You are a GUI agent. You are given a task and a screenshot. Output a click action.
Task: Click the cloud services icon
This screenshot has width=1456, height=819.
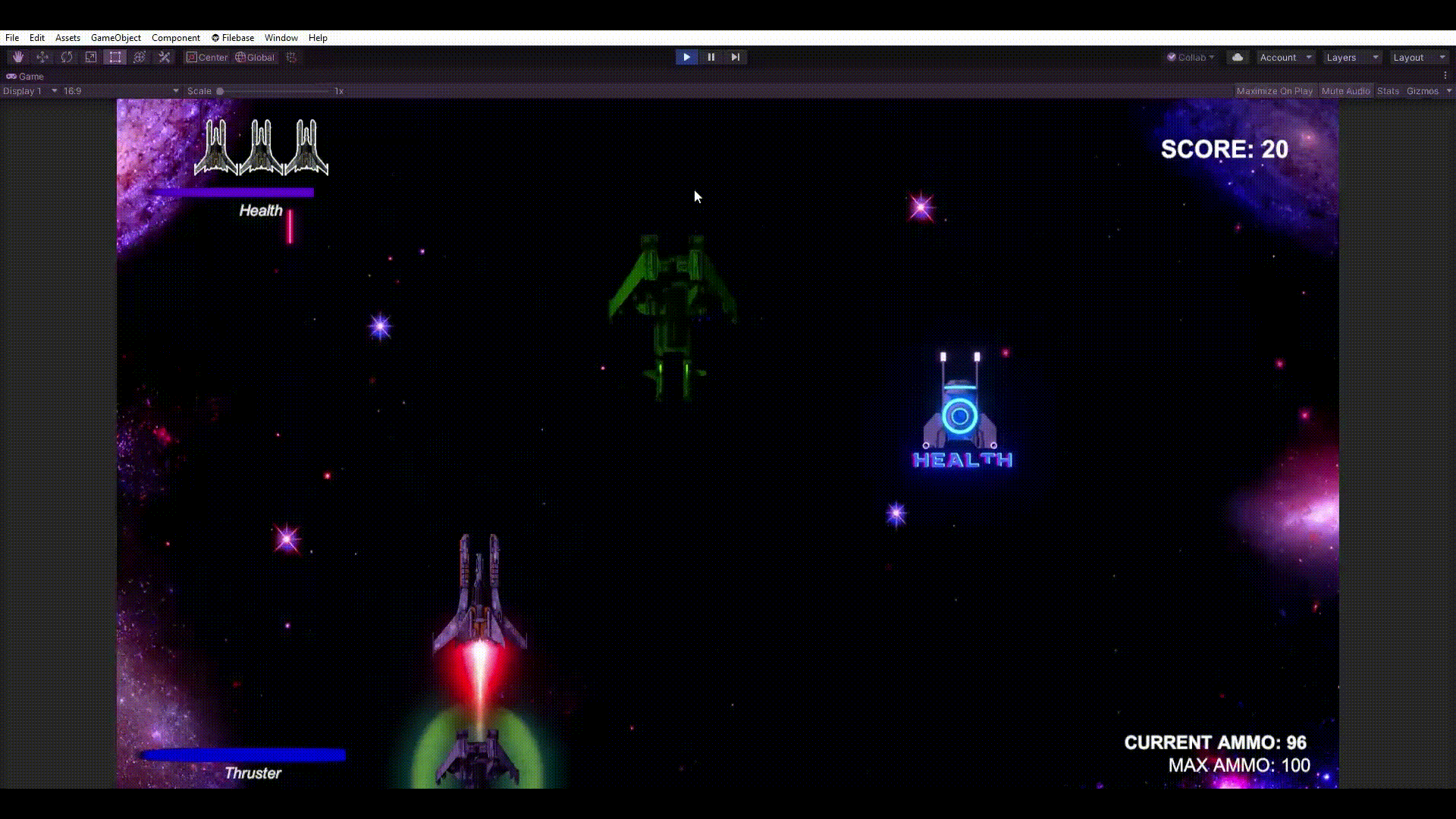(x=1238, y=57)
